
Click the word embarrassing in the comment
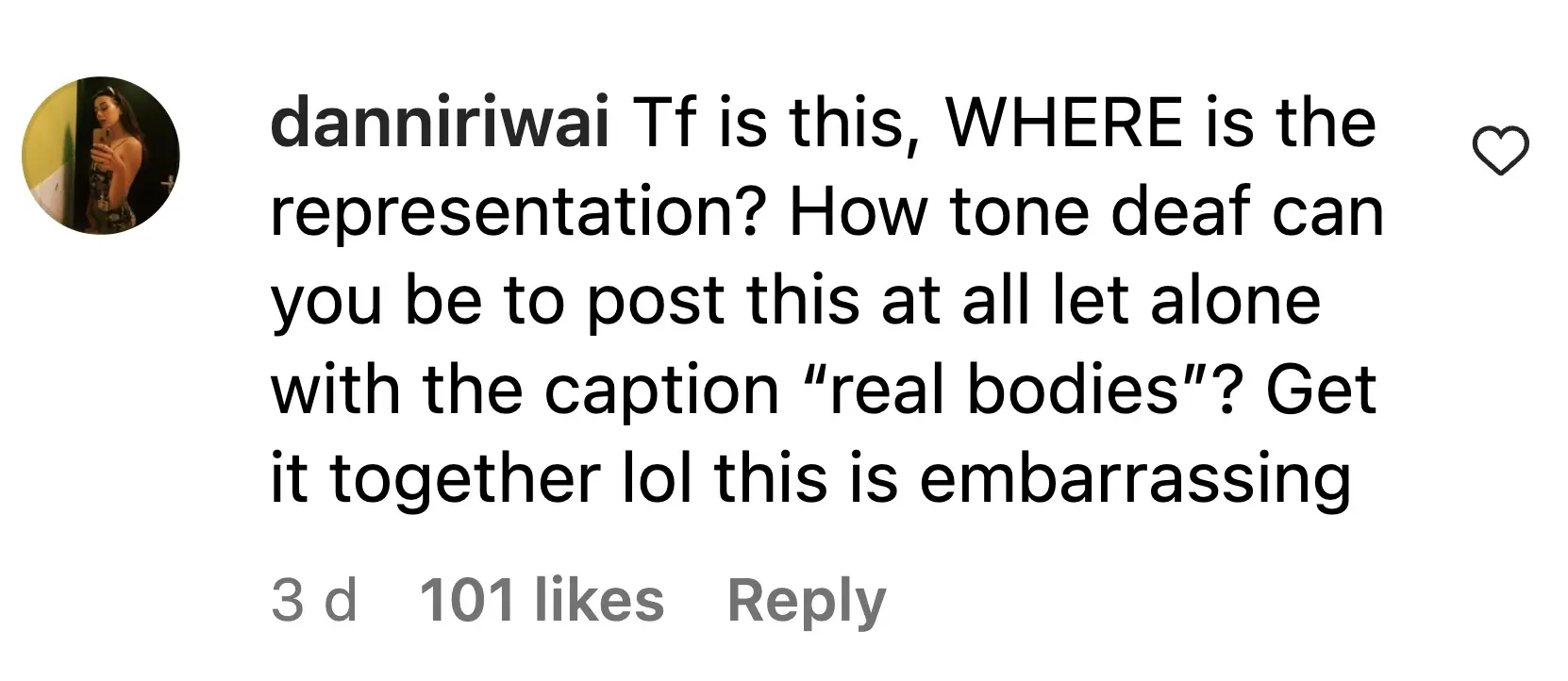[1134, 479]
